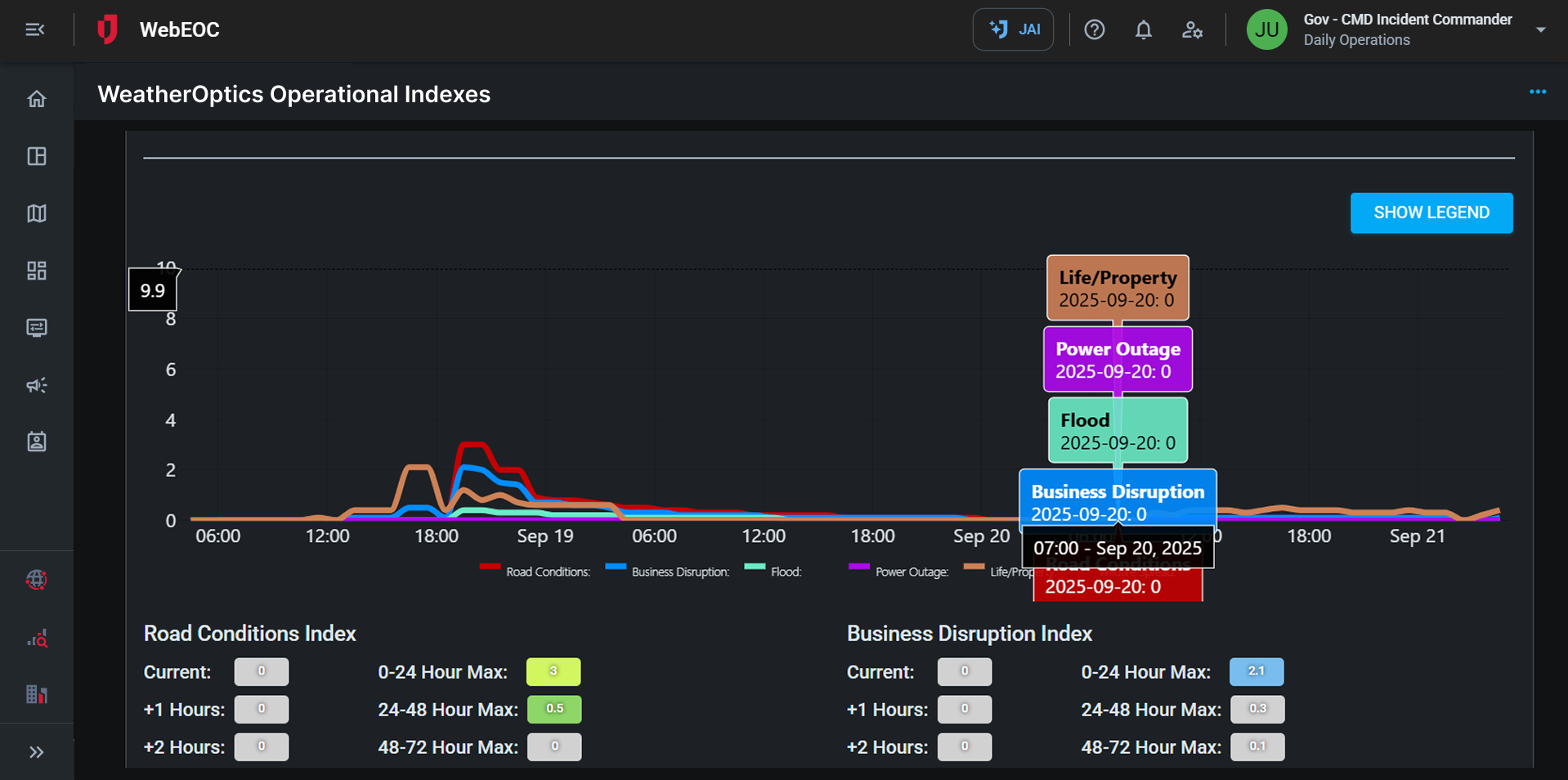Image resolution: width=1568 pixels, height=780 pixels.
Task: Open the JAI assistant
Action: pos(1013,30)
